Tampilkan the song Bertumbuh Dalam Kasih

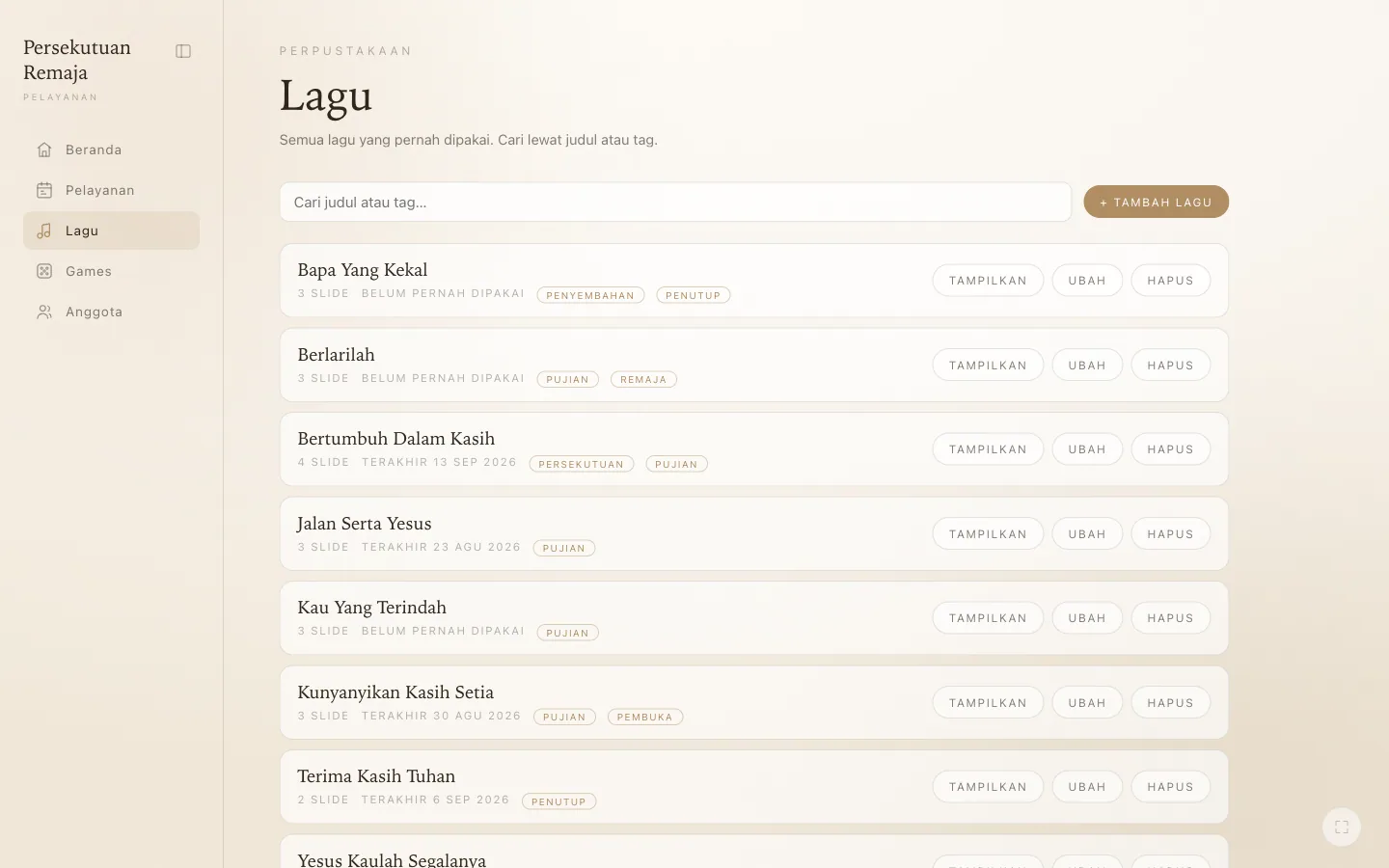[x=988, y=449]
